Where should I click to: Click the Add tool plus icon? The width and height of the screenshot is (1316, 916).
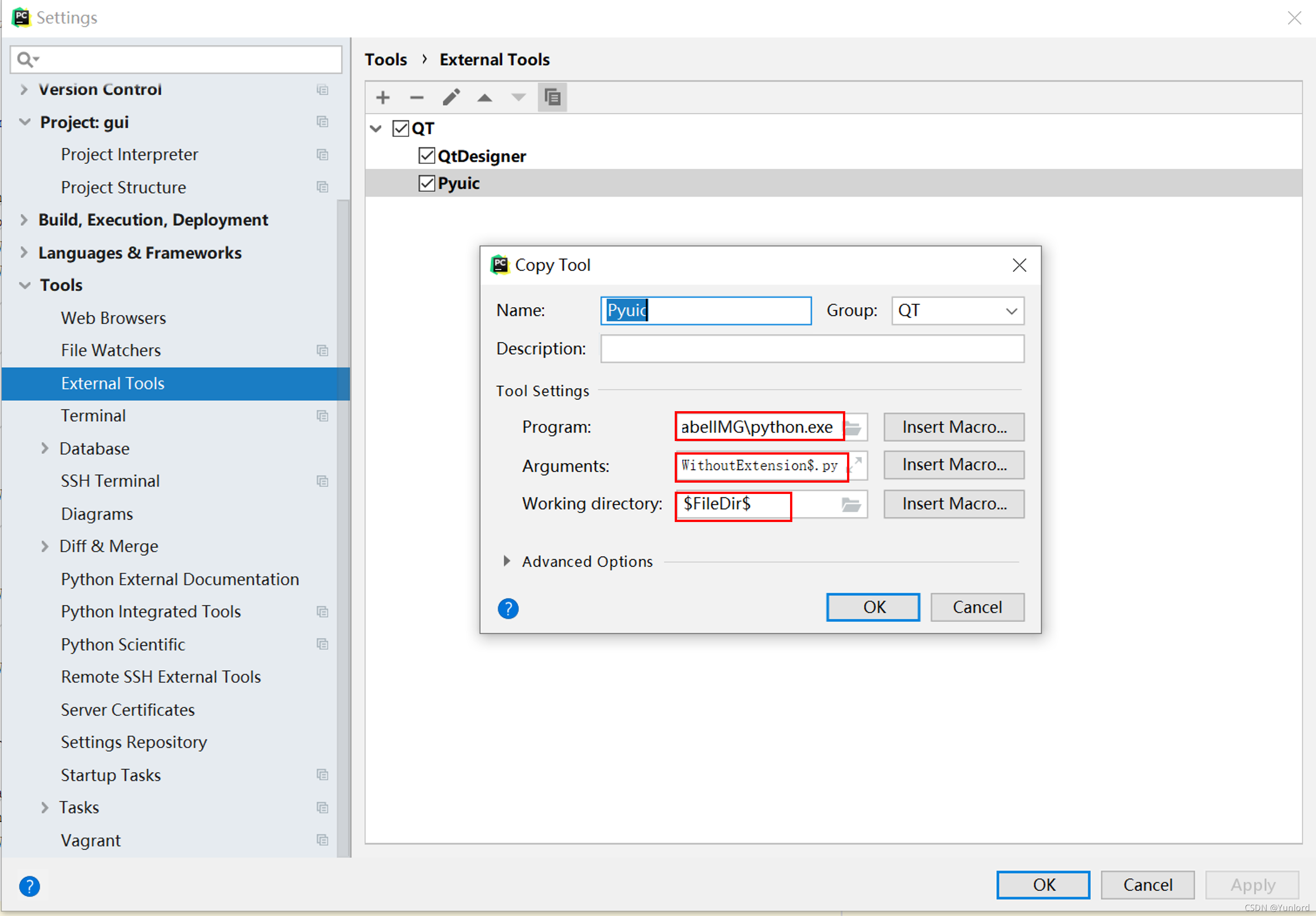click(383, 97)
